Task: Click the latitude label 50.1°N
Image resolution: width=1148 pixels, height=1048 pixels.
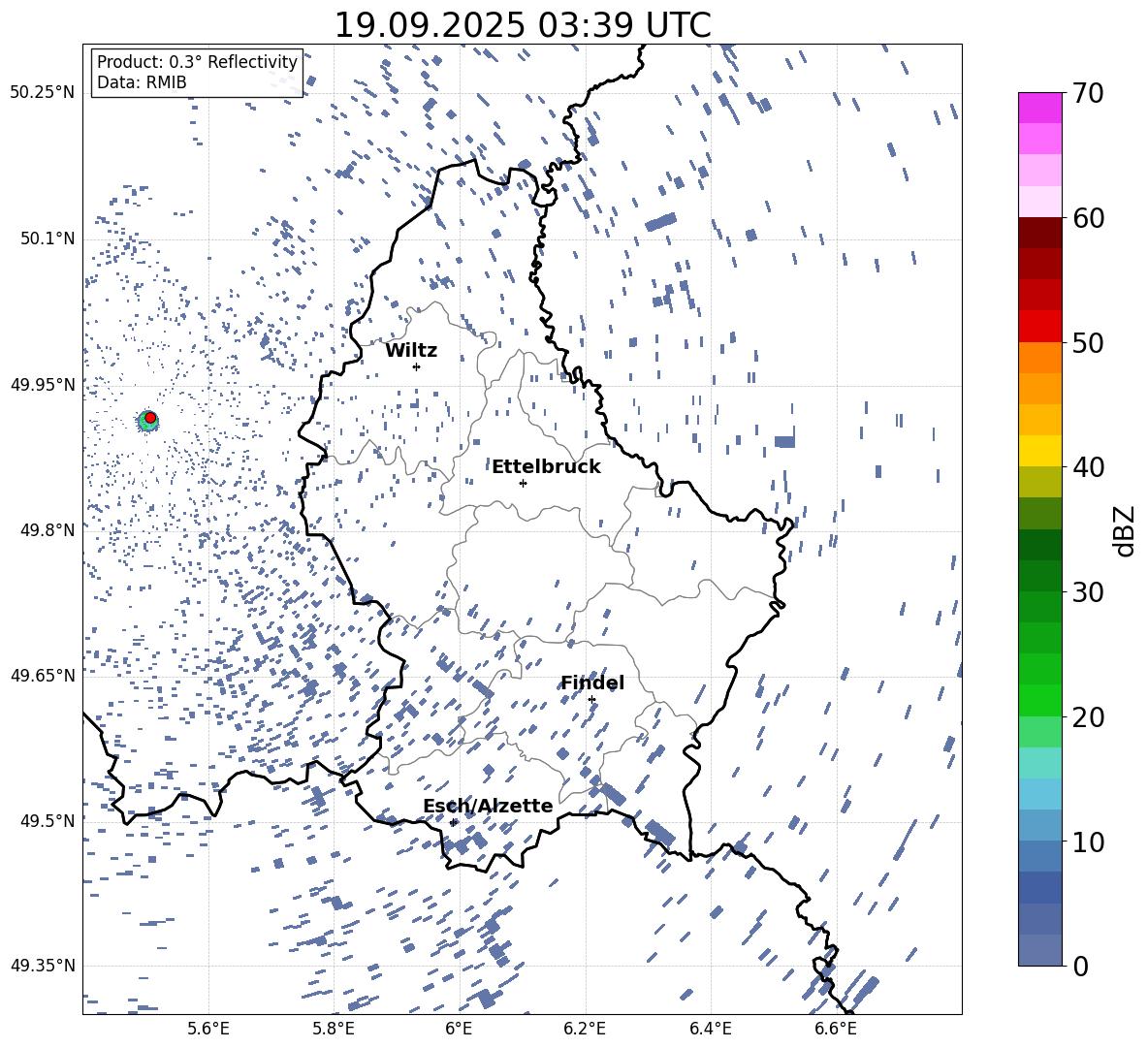Action: point(47,238)
